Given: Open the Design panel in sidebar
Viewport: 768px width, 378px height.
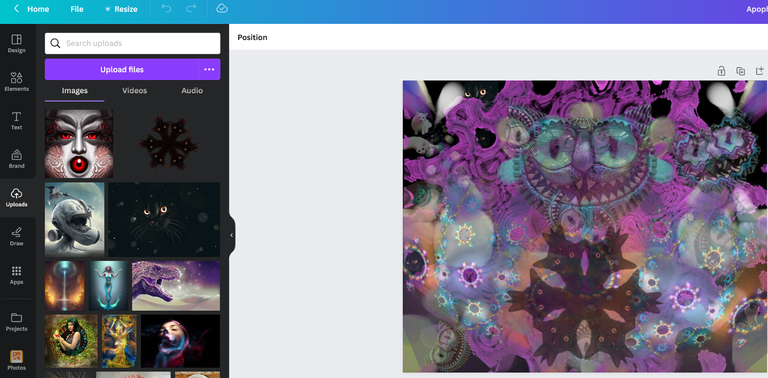Looking at the screenshot, I should [x=16, y=43].
